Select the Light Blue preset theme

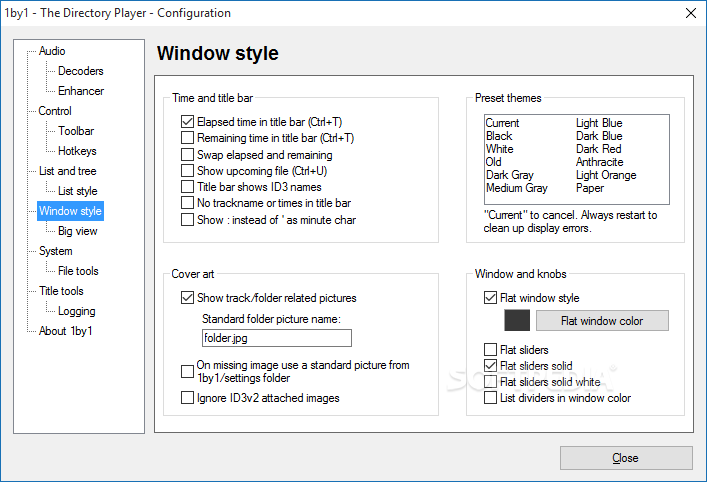599,123
